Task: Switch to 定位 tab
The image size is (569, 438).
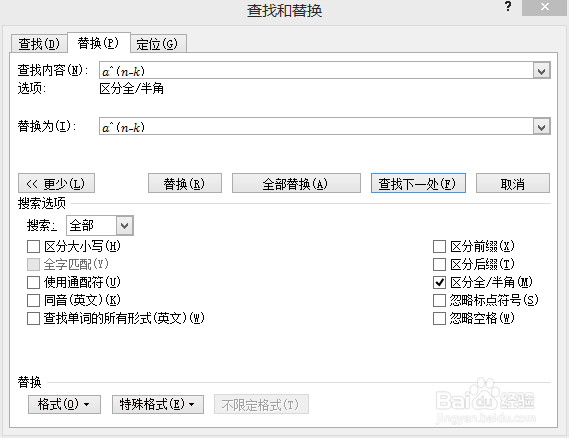Action: coord(158,44)
